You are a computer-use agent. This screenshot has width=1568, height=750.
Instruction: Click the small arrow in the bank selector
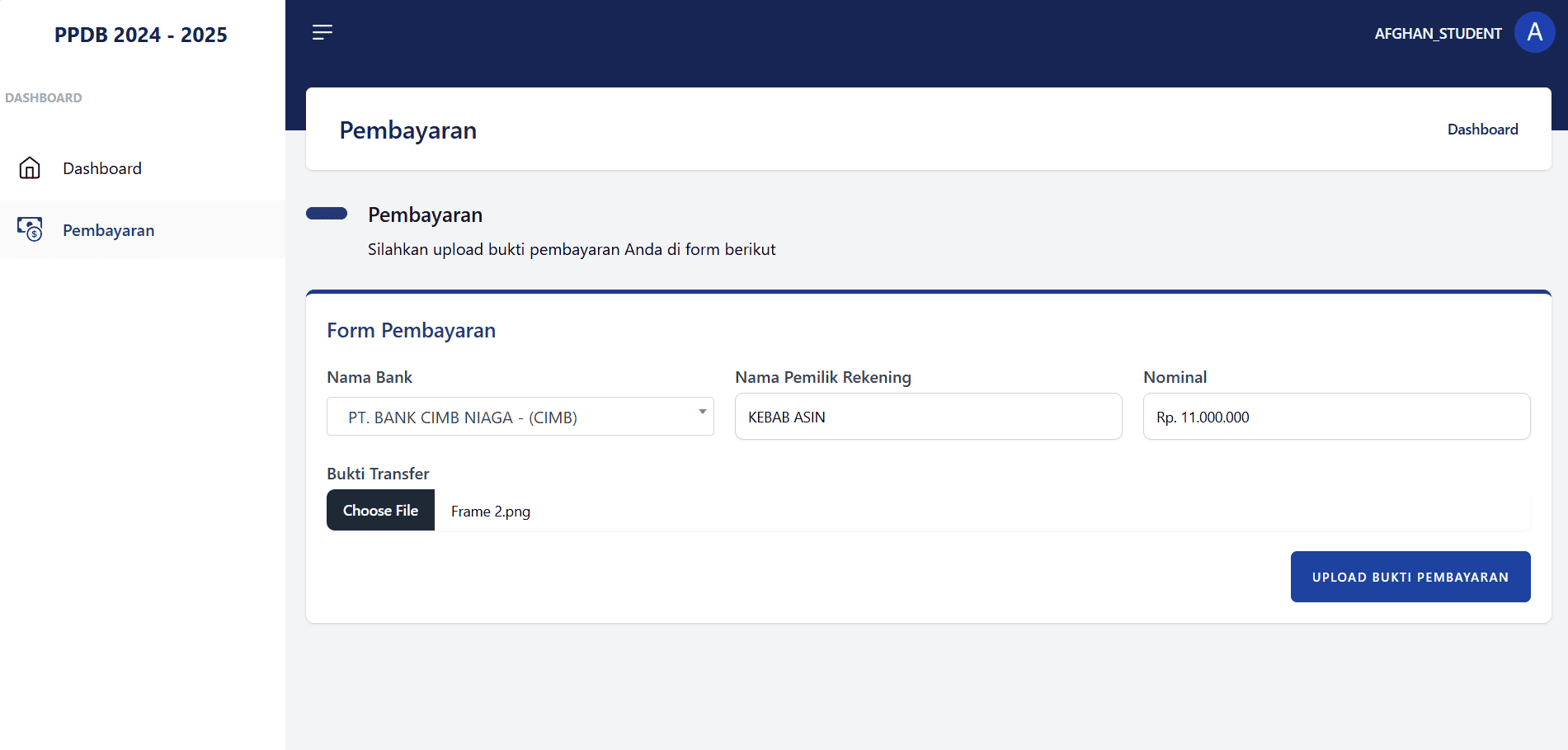coord(702,412)
